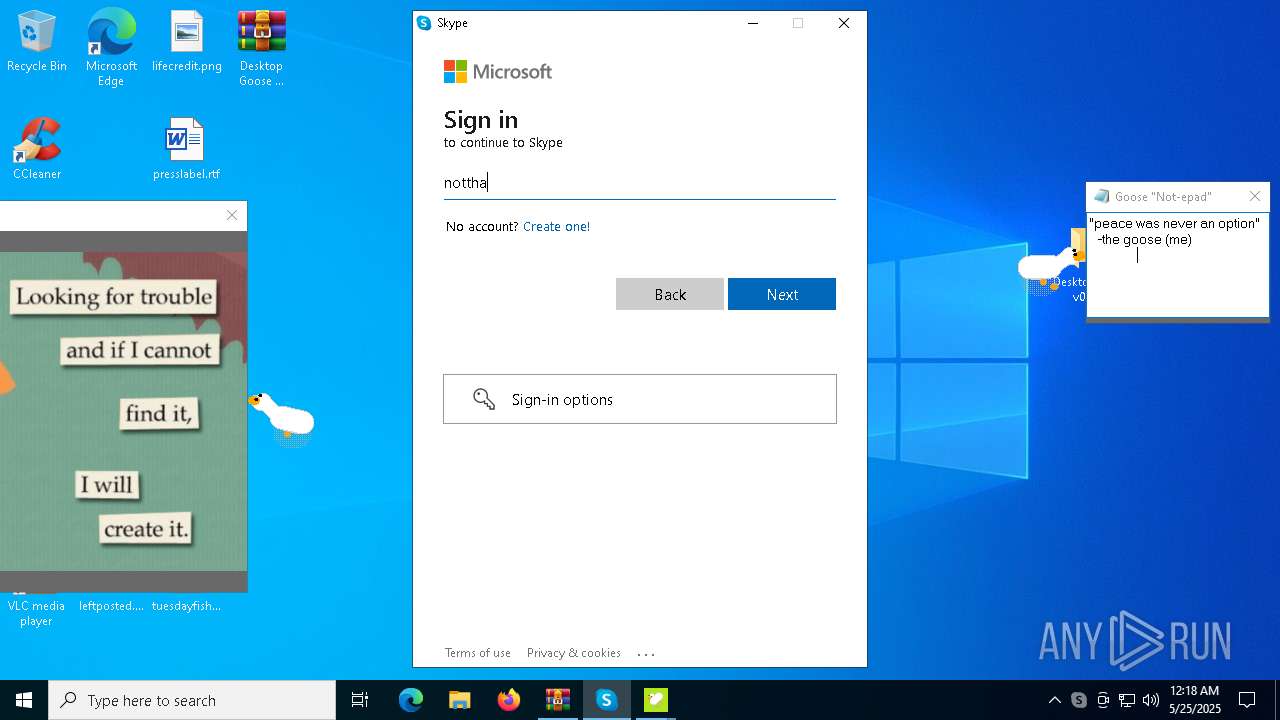Open the Recycle Bin desktop icon

(37, 42)
